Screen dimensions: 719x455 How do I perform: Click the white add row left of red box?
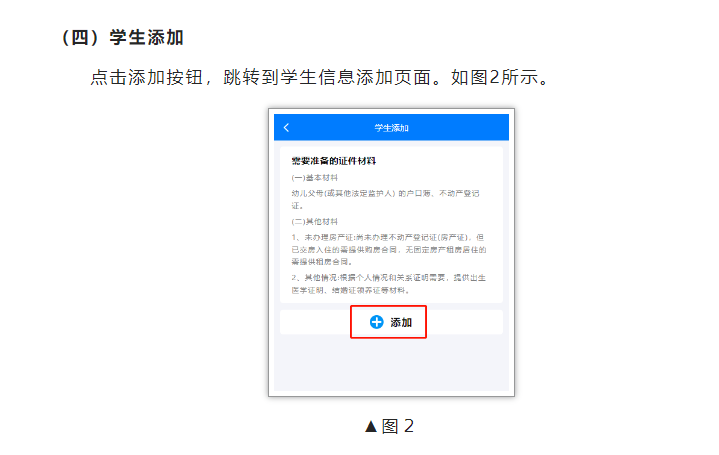315,322
